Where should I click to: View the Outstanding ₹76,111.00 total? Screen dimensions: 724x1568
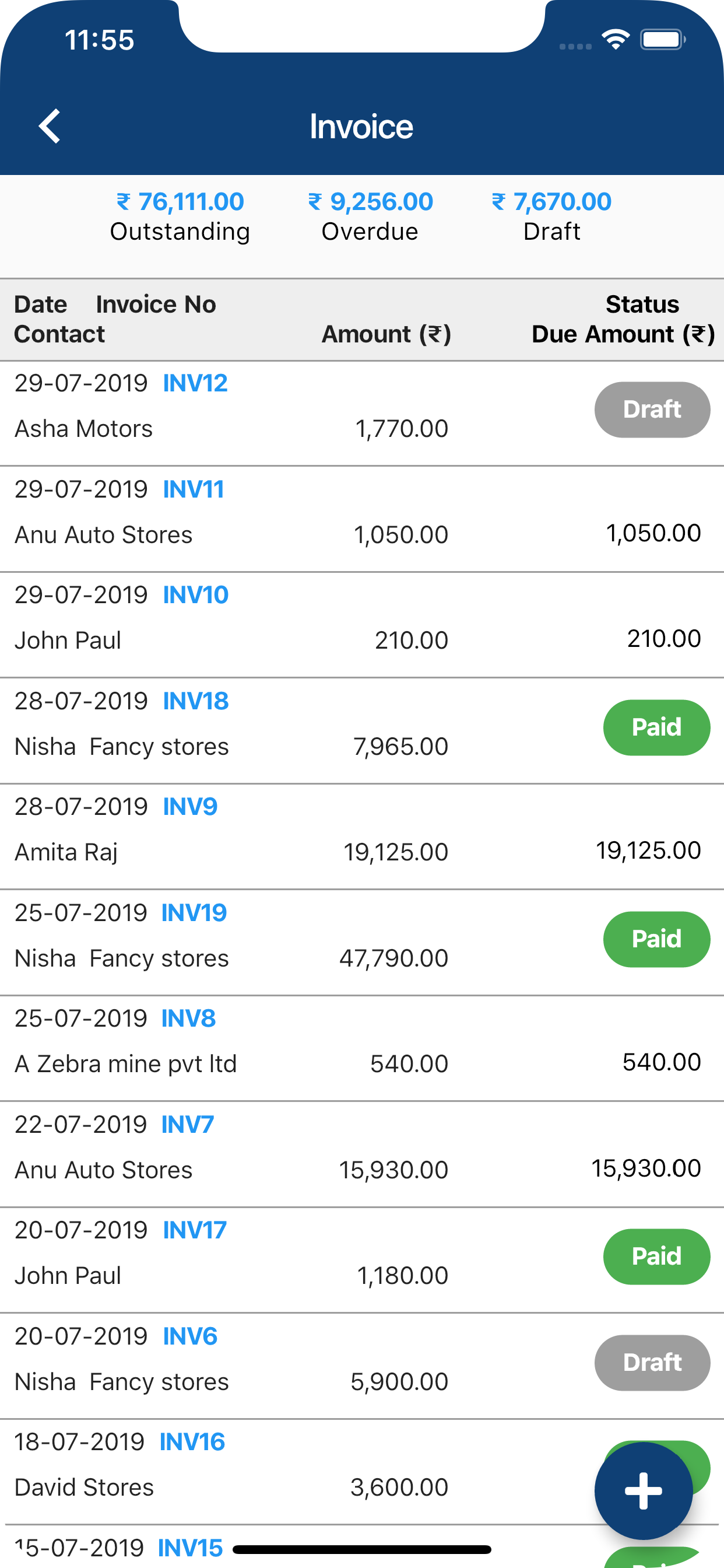pyautogui.click(x=180, y=216)
